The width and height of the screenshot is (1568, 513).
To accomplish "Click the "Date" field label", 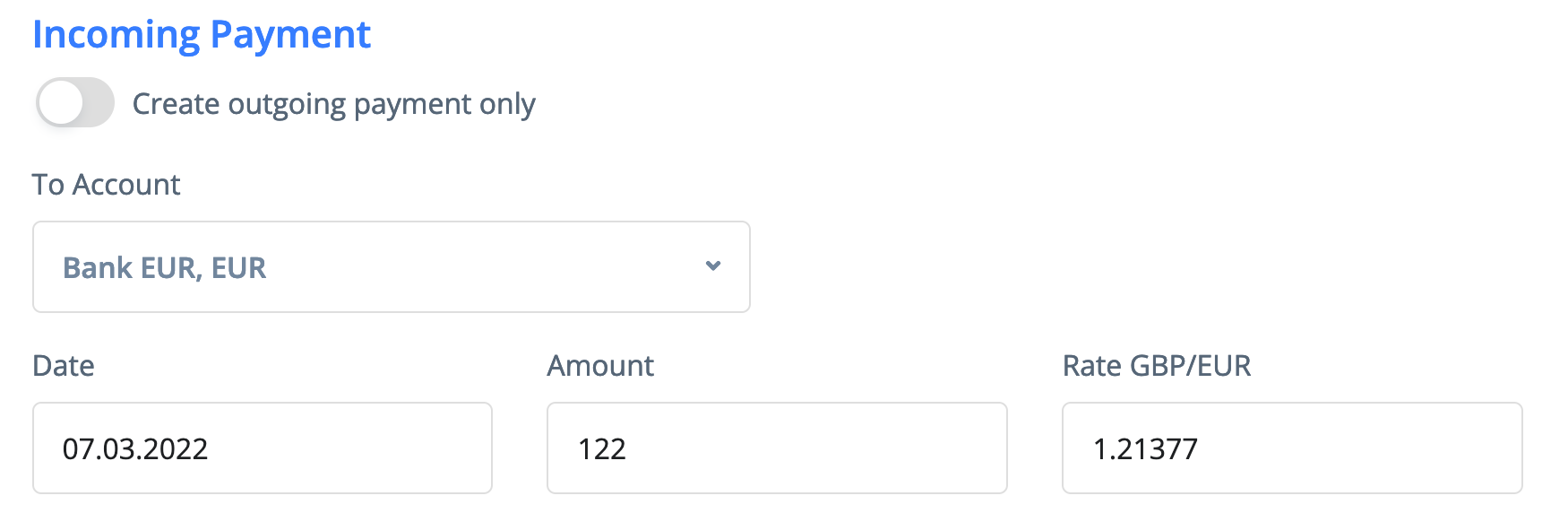I will tap(64, 366).
